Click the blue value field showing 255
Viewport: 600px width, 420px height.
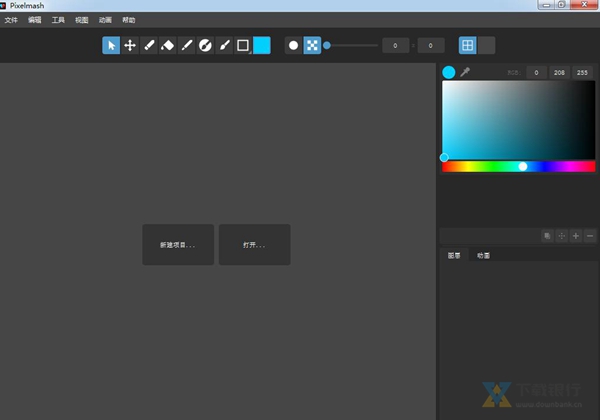[582, 72]
